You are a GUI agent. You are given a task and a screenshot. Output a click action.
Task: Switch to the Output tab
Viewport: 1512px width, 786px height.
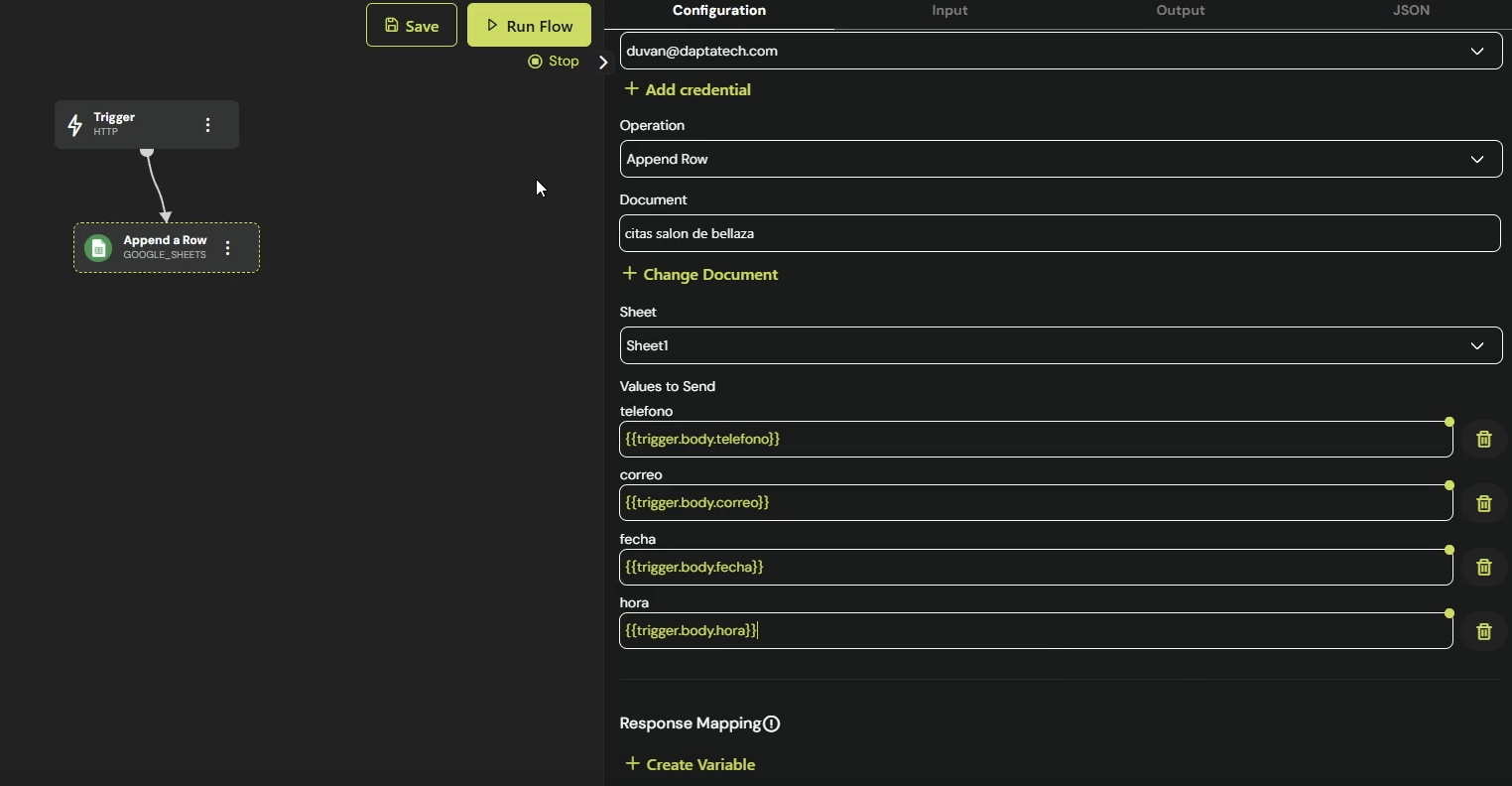pos(1180,11)
